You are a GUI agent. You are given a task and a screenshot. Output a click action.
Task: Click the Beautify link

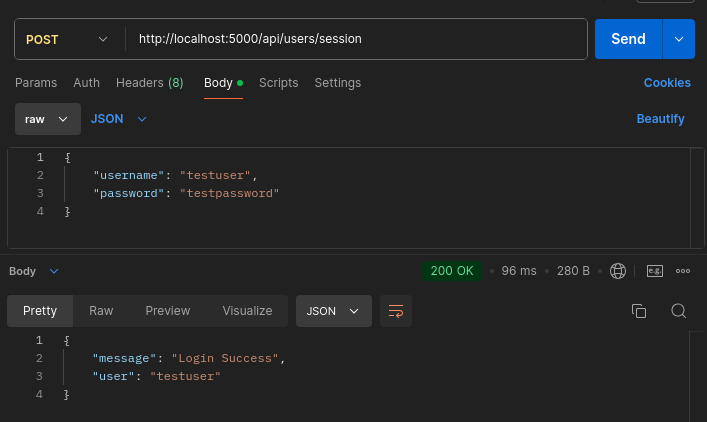(660, 119)
